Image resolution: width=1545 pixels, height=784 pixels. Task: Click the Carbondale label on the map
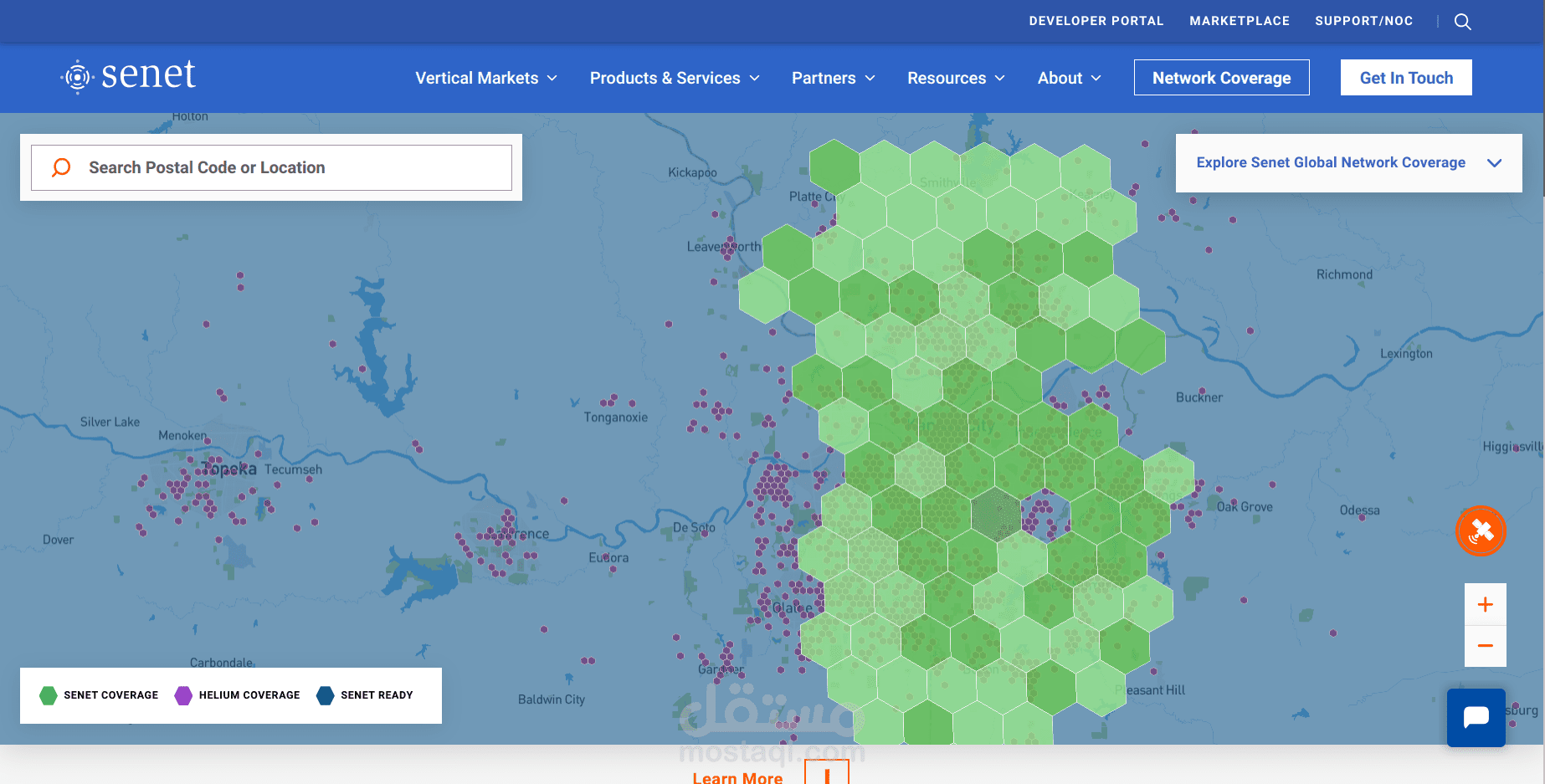(222, 663)
